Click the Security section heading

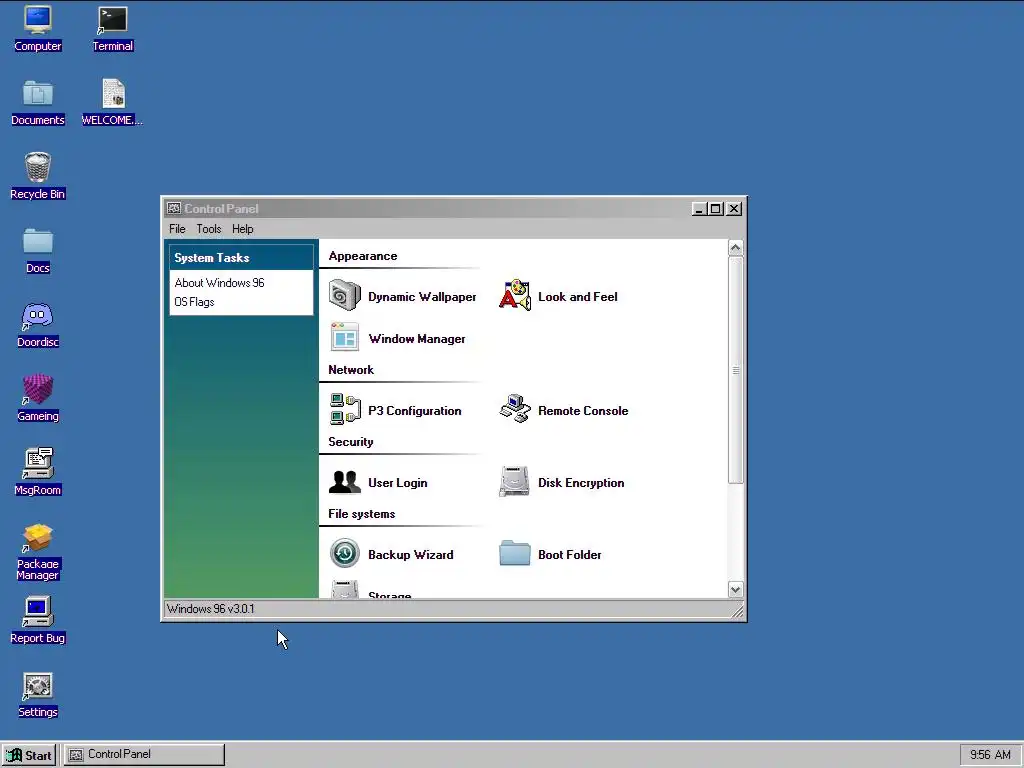[351, 441]
